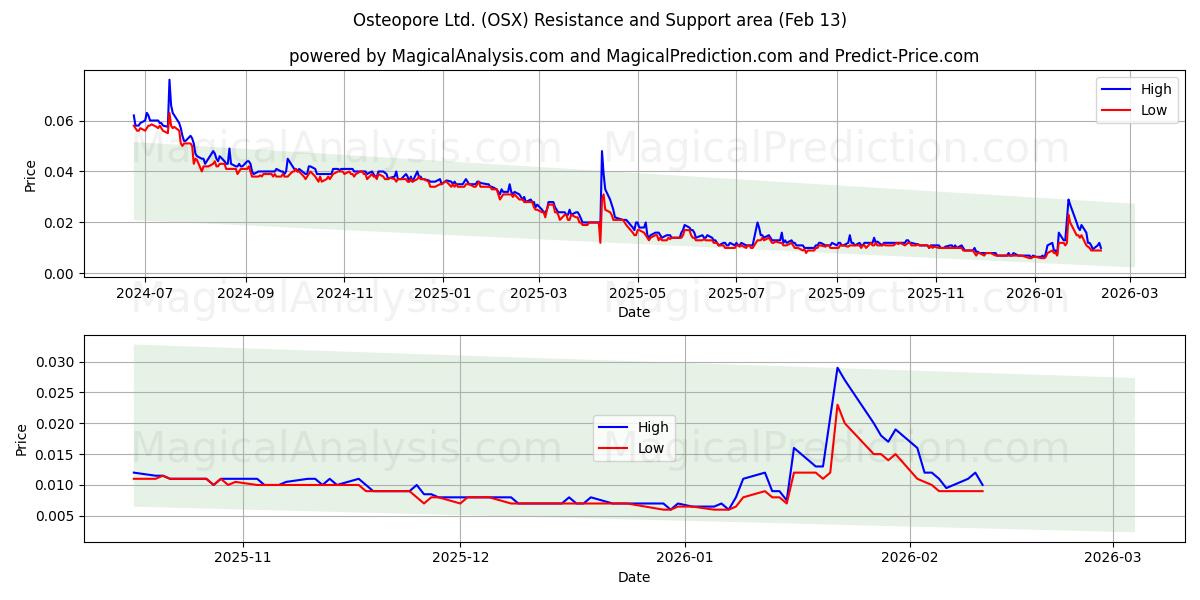Click the '0.030' y-axis label on bottom chart
Viewport: 1200px width, 600px height.
(57, 362)
